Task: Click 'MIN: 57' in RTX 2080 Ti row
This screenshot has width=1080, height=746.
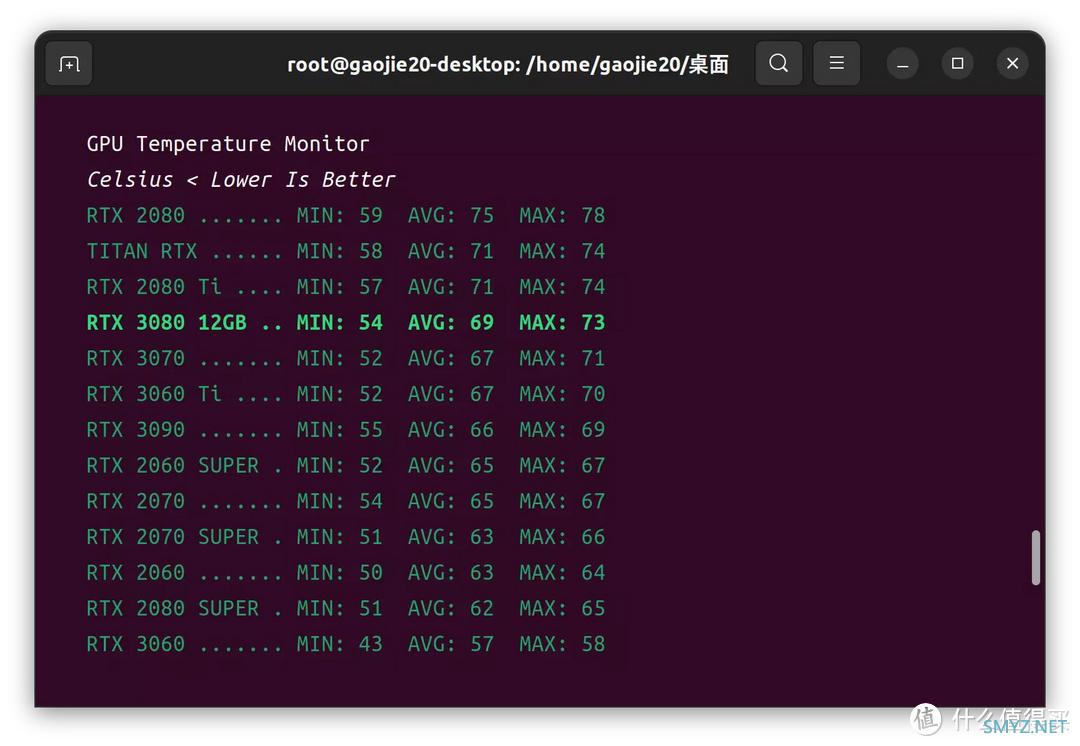Action: pyautogui.click(x=340, y=287)
